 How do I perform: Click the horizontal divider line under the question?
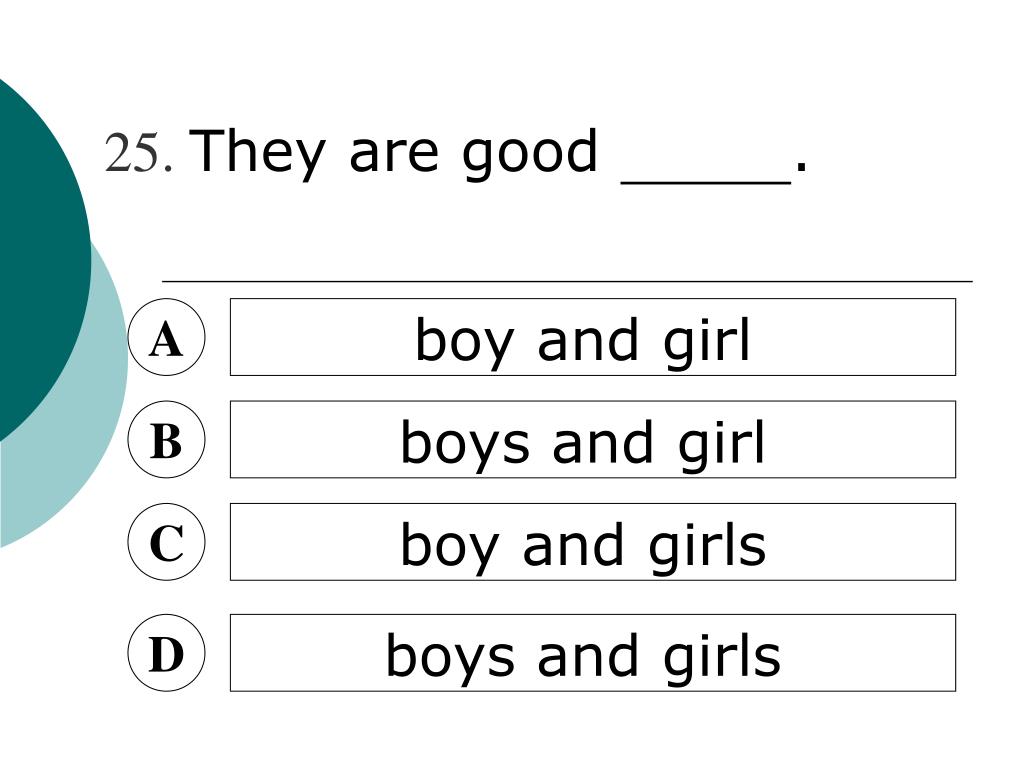pos(567,281)
